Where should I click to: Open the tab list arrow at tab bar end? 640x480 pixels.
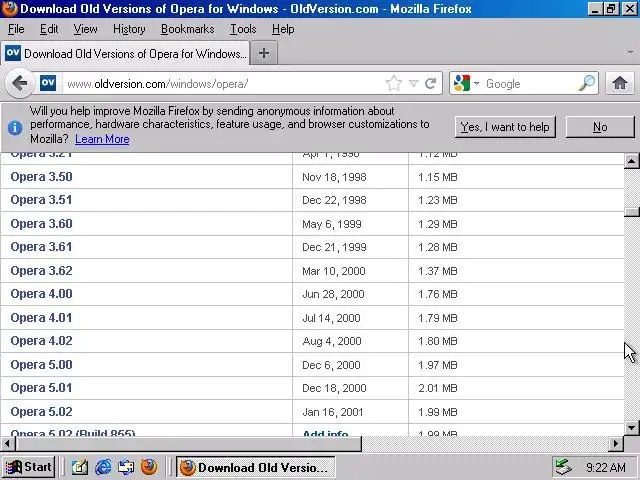[630, 52]
